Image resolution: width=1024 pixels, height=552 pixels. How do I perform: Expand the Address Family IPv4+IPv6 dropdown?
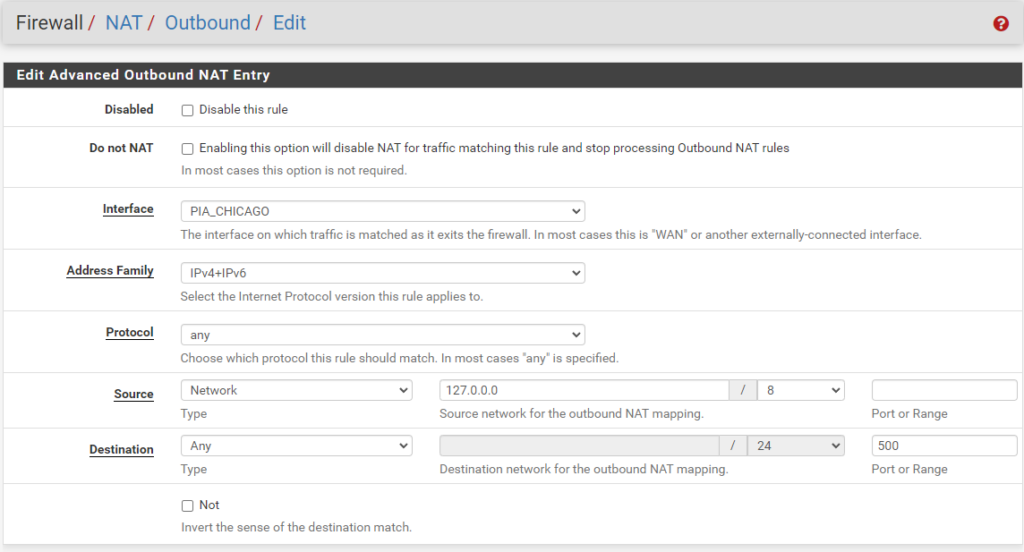click(x=382, y=273)
